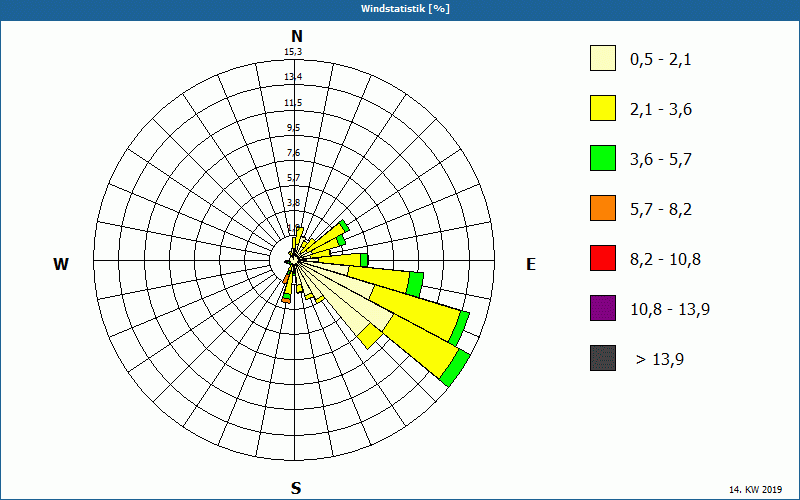Screen dimensions: 800x500
Task: Click the 3,8 ring scale label
Action: point(293,203)
